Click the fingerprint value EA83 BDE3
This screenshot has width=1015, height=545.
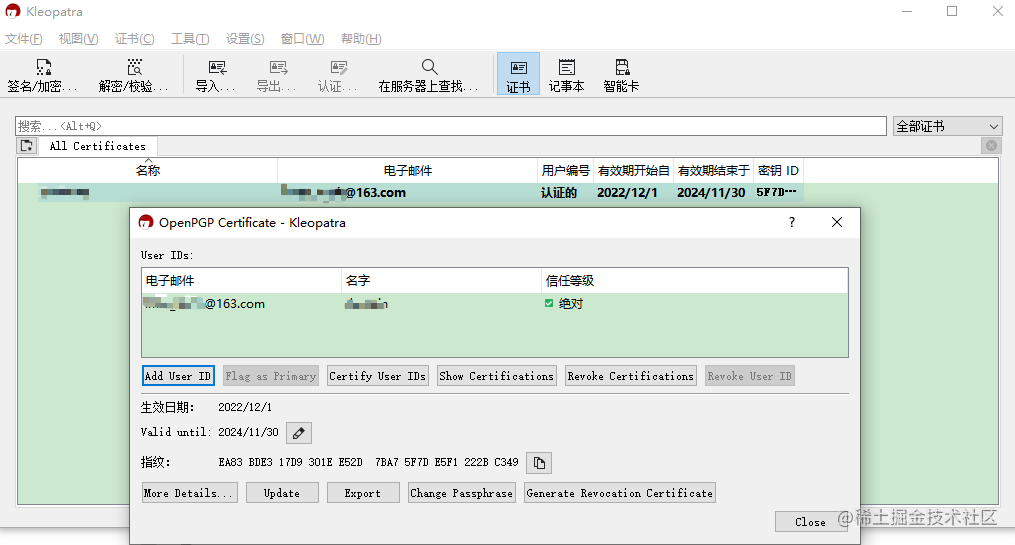pyautogui.click(x=368, y=462)
